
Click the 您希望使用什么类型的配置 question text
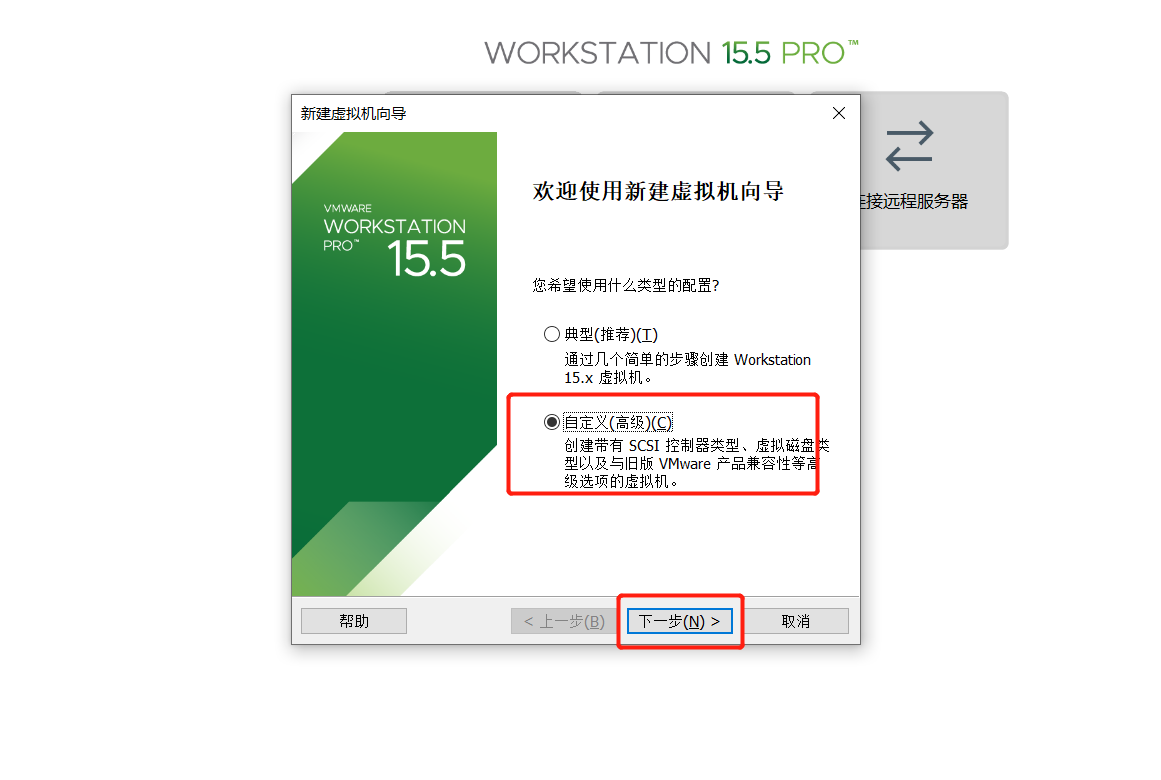[626, 285]
